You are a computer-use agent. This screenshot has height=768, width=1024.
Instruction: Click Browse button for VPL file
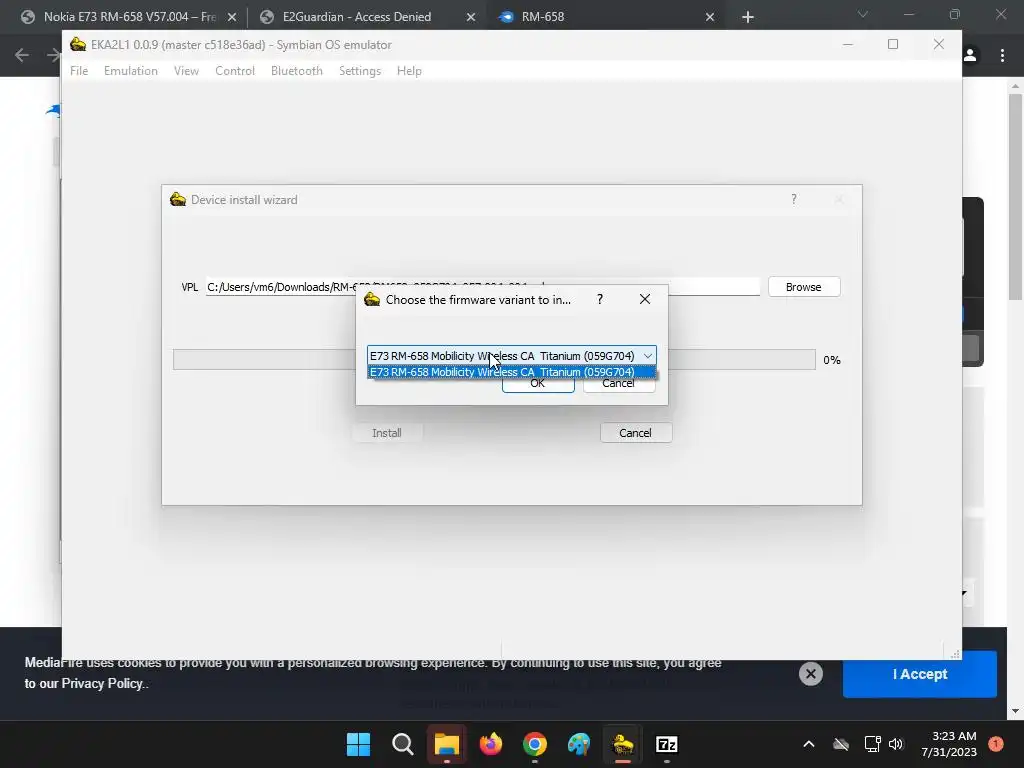click(804, 287)
